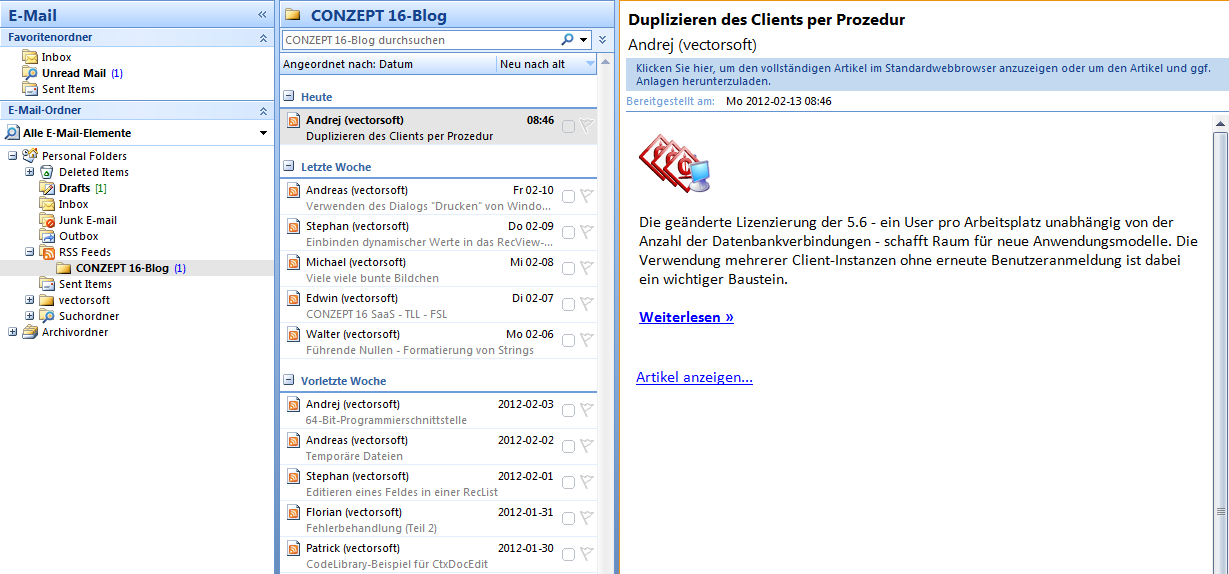
Task: Click the follow-up flag on Stephan's Do 02-09 message
Action: click(587, 233)
